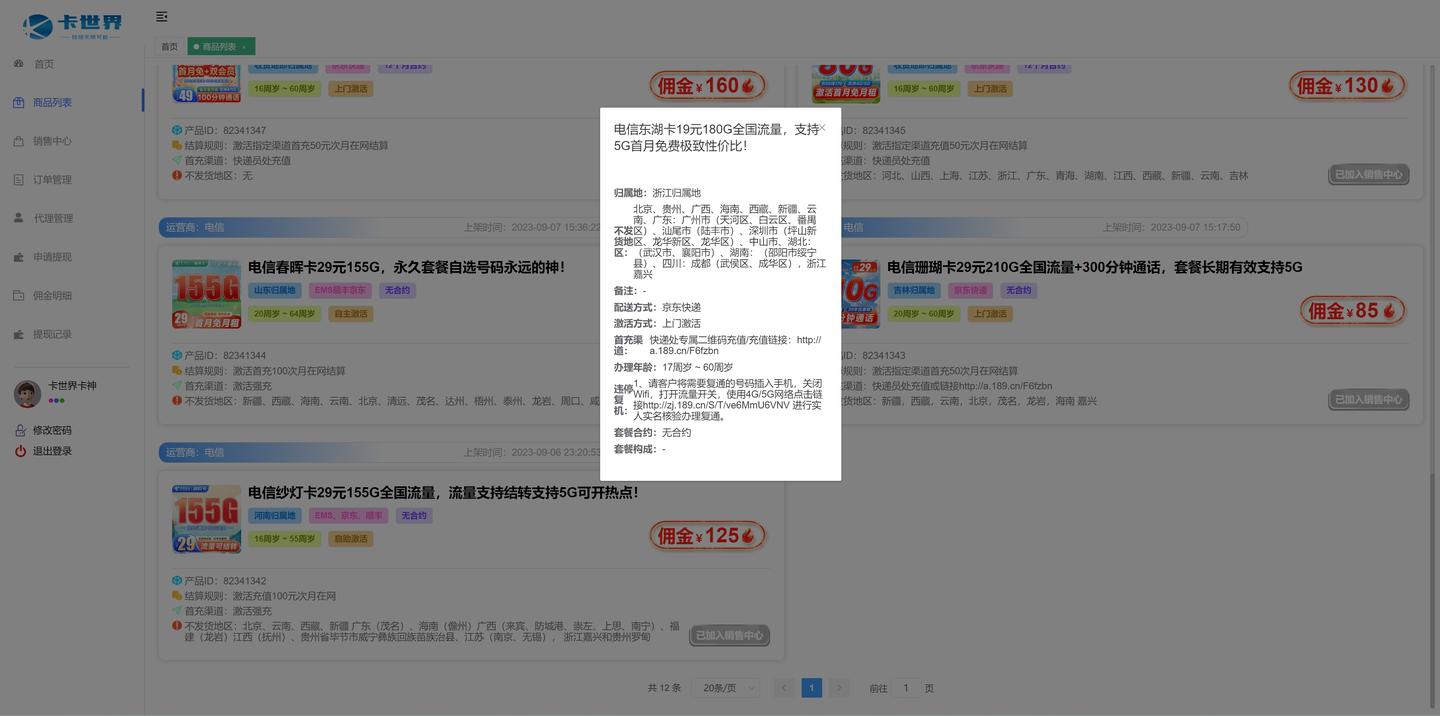The width and height of the screenshot is (1440, 716).
Task: Click the 首页 dashboard icon in sidebar
Action: (19, 64)
